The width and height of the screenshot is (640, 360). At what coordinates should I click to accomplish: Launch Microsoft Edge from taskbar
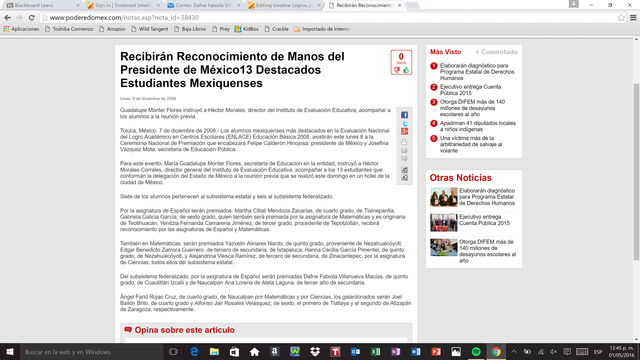(x=194, y=352)
